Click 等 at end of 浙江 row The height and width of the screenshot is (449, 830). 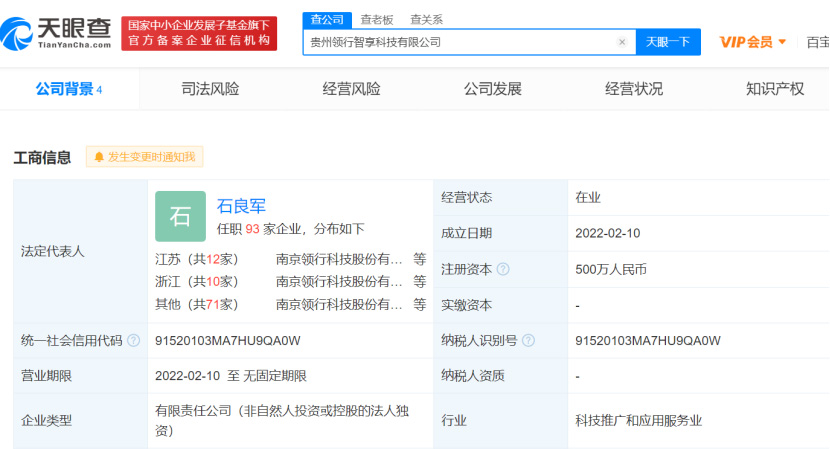click(x=420, y=281)
